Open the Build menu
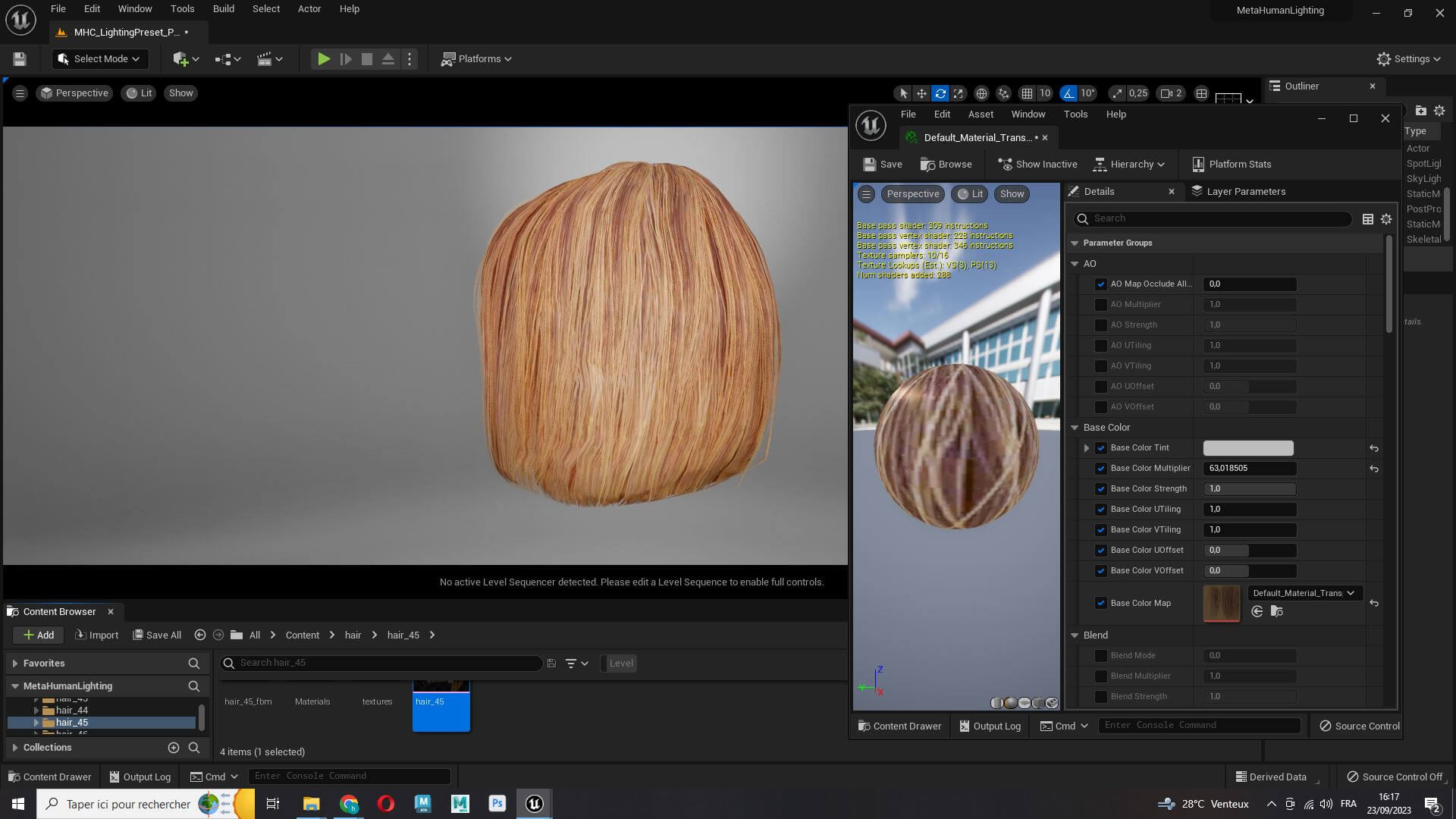The width and height of the screenshot is (1456, 819). pyautogui.click(x=223, y=9)
